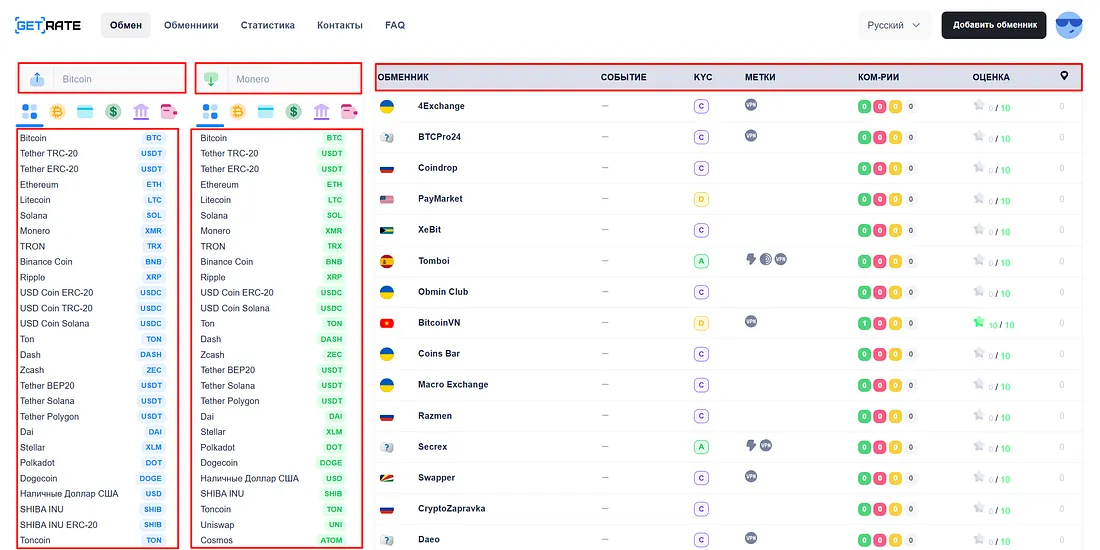Click the KYC grade A badge for Tomboi

point(700,261)
